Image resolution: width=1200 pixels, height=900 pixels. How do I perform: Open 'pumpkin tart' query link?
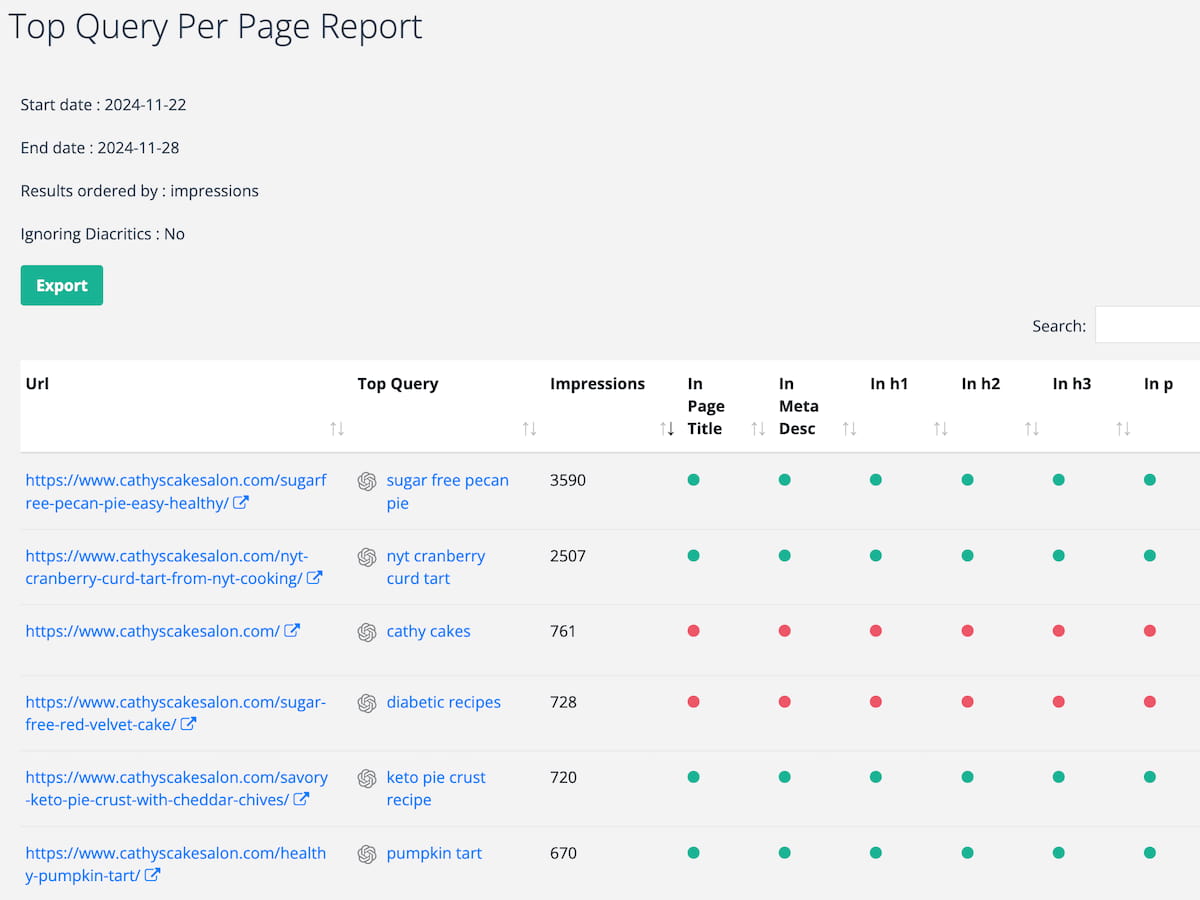[x=434, y=853]
